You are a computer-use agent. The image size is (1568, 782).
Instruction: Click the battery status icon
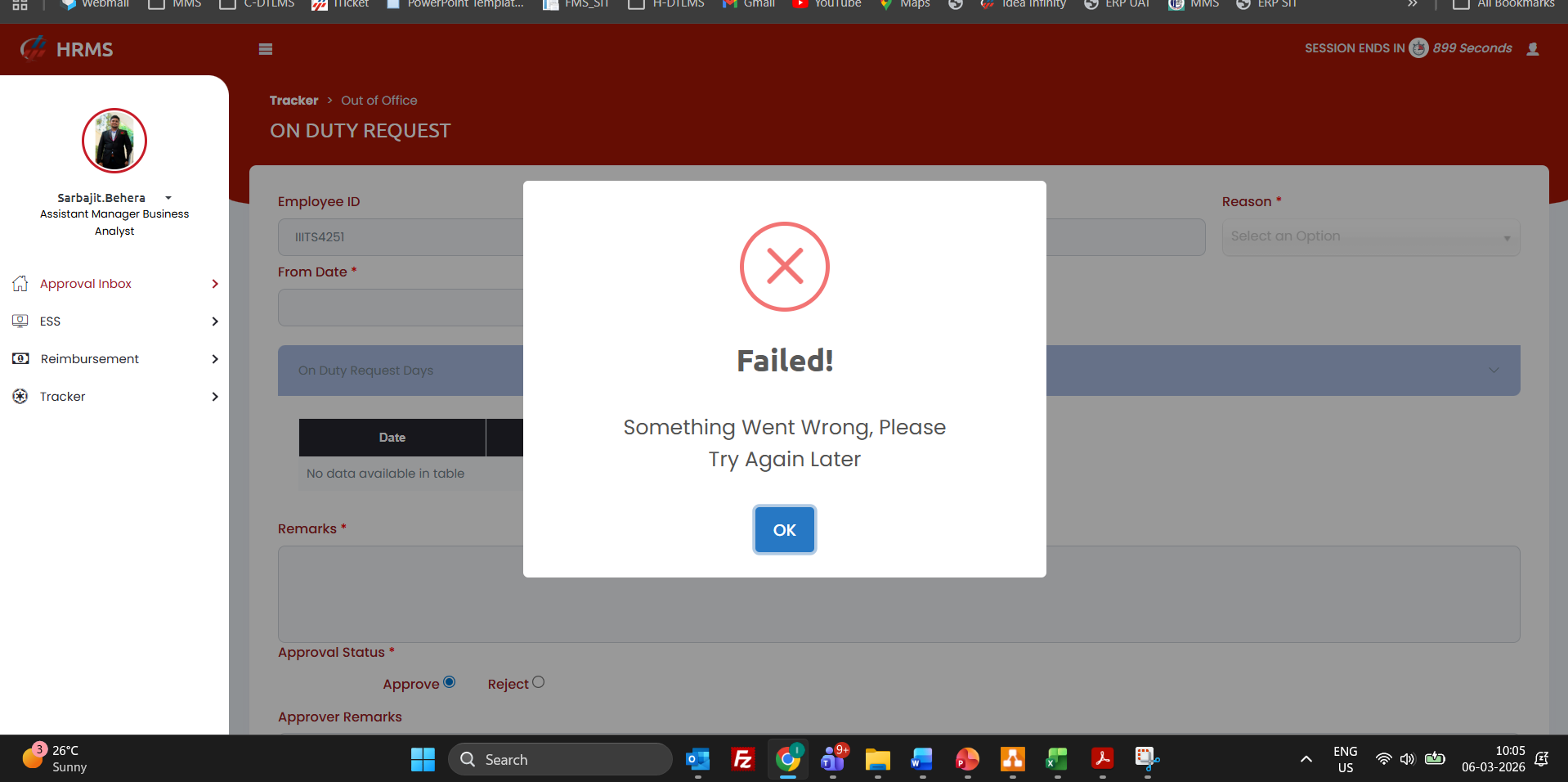pos(1435,758)
